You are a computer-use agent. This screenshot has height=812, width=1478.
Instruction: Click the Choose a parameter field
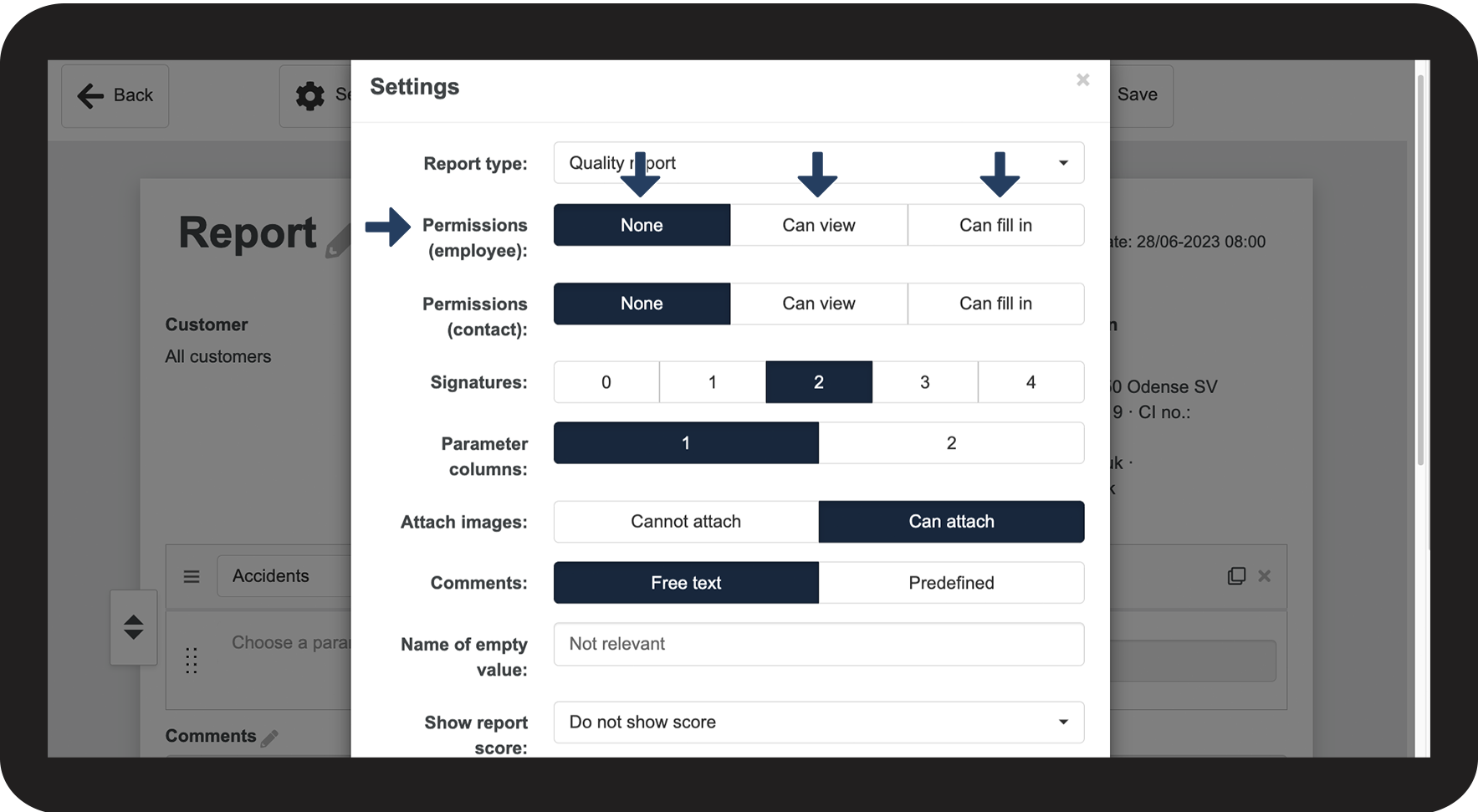[x=291, y=642]
